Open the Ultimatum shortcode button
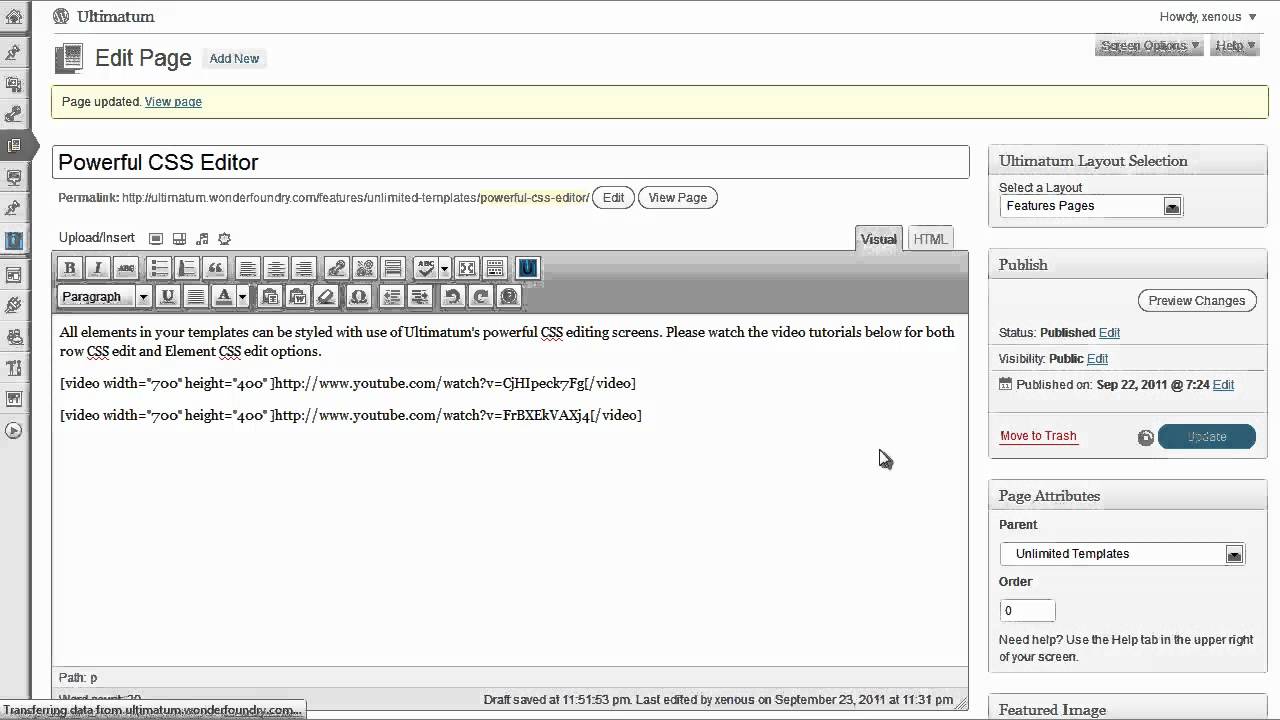The width and height of the screenshot is (1280, 720). 528,268
